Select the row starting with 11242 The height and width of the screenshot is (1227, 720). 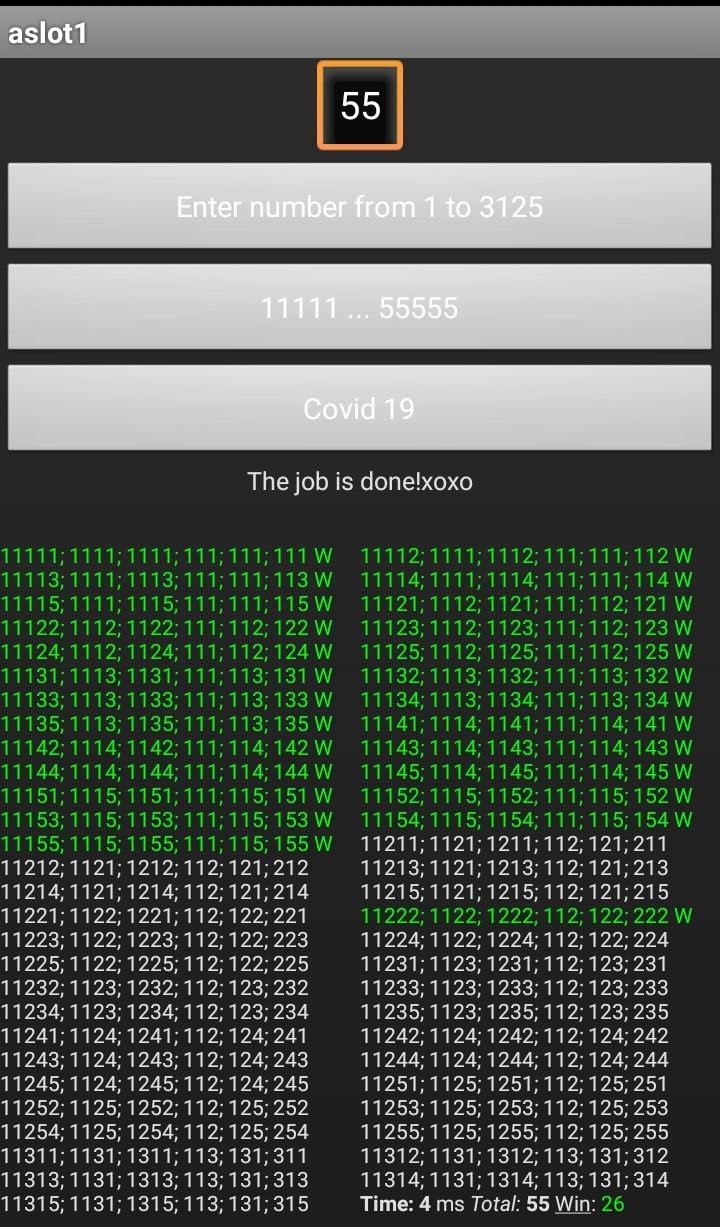click(x=514, y=1035)
